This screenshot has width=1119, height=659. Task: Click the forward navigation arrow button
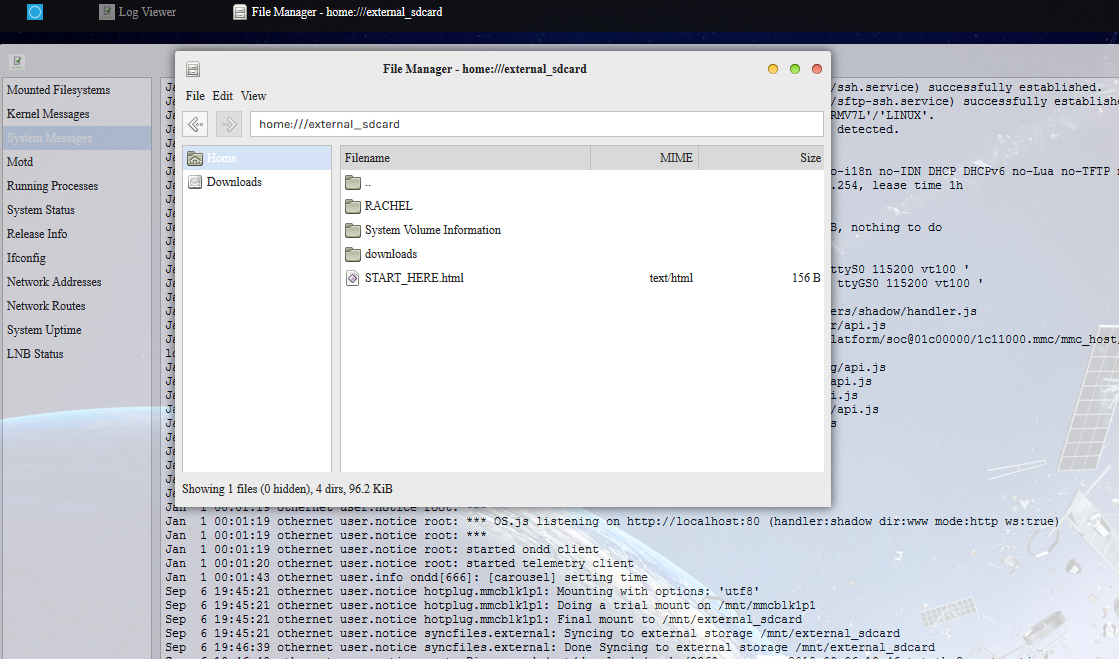pos(229,124)
